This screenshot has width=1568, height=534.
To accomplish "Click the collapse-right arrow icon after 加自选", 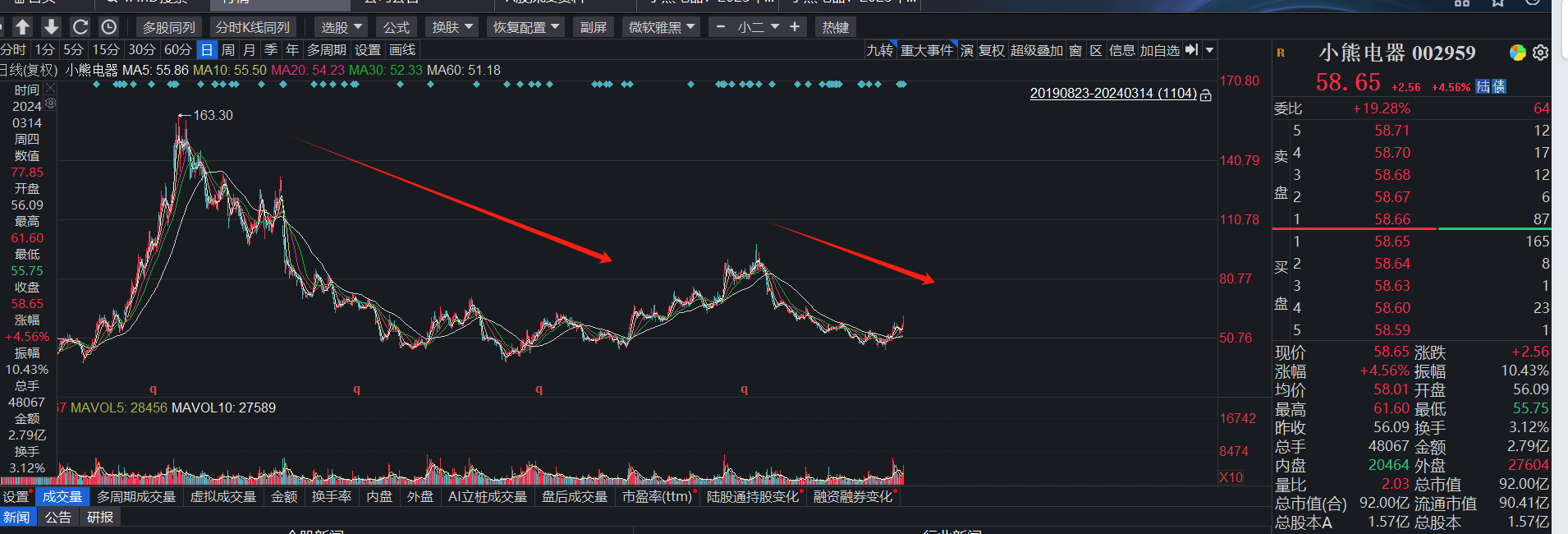I will click(x=1192, y=50).
